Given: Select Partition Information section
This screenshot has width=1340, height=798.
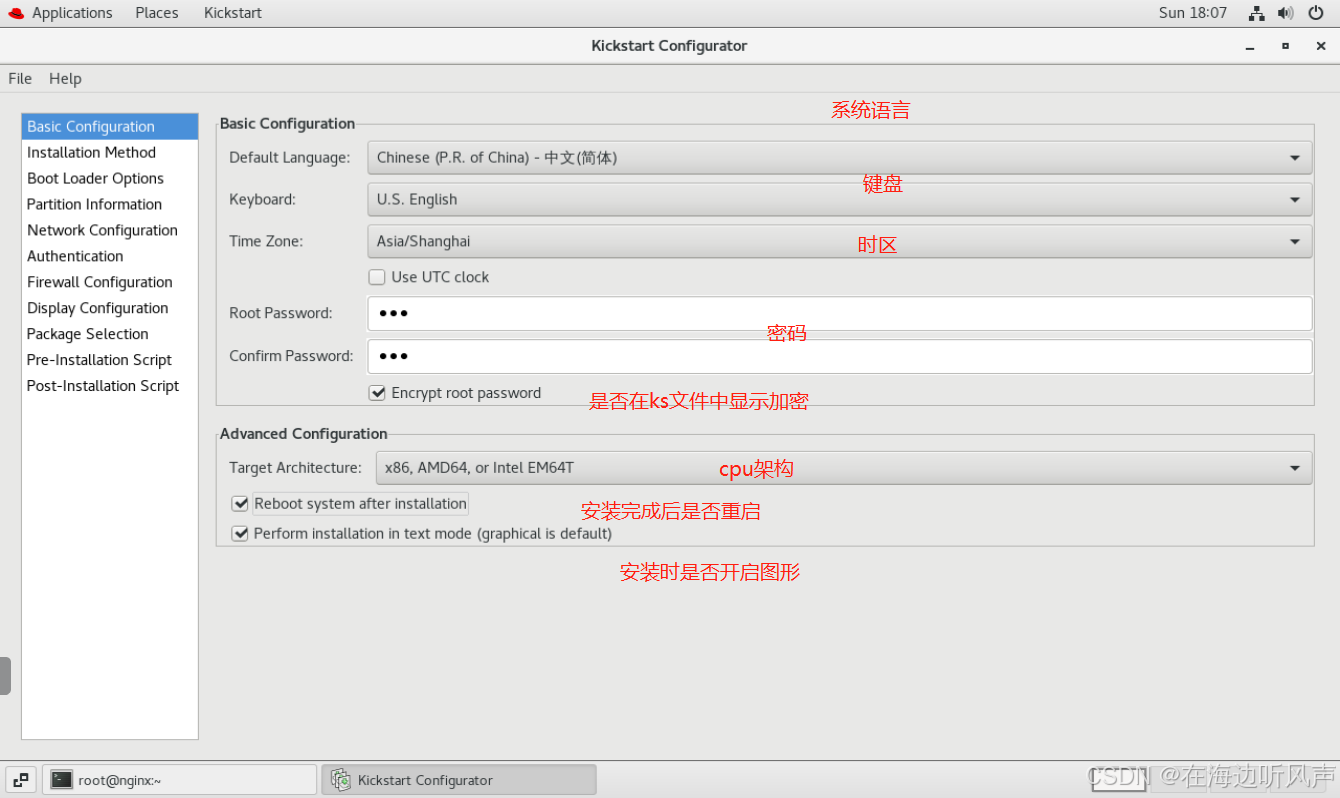Looking at the screenshot, I should pos(110,205).
